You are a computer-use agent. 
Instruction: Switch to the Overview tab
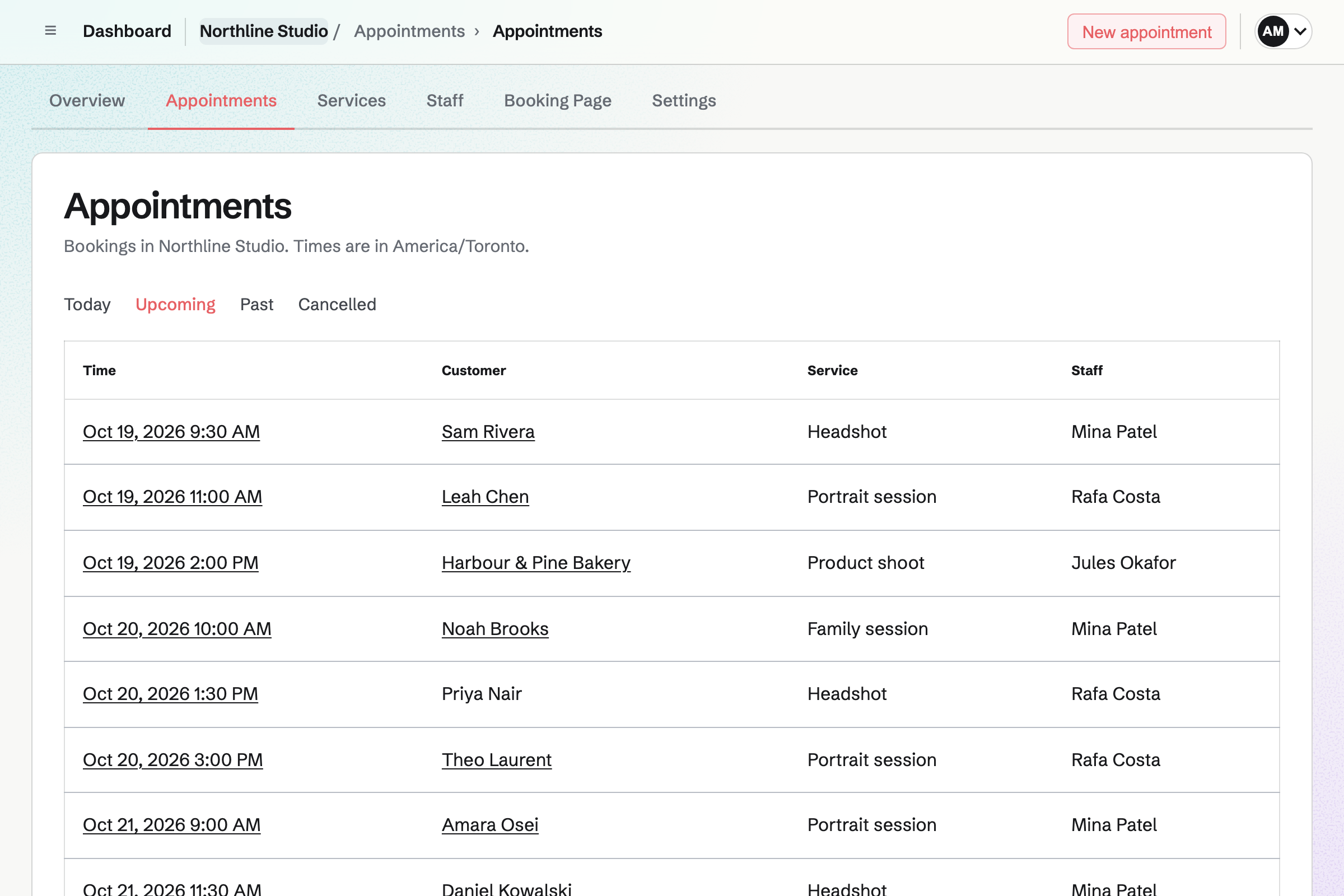click(x=87, y=101)
